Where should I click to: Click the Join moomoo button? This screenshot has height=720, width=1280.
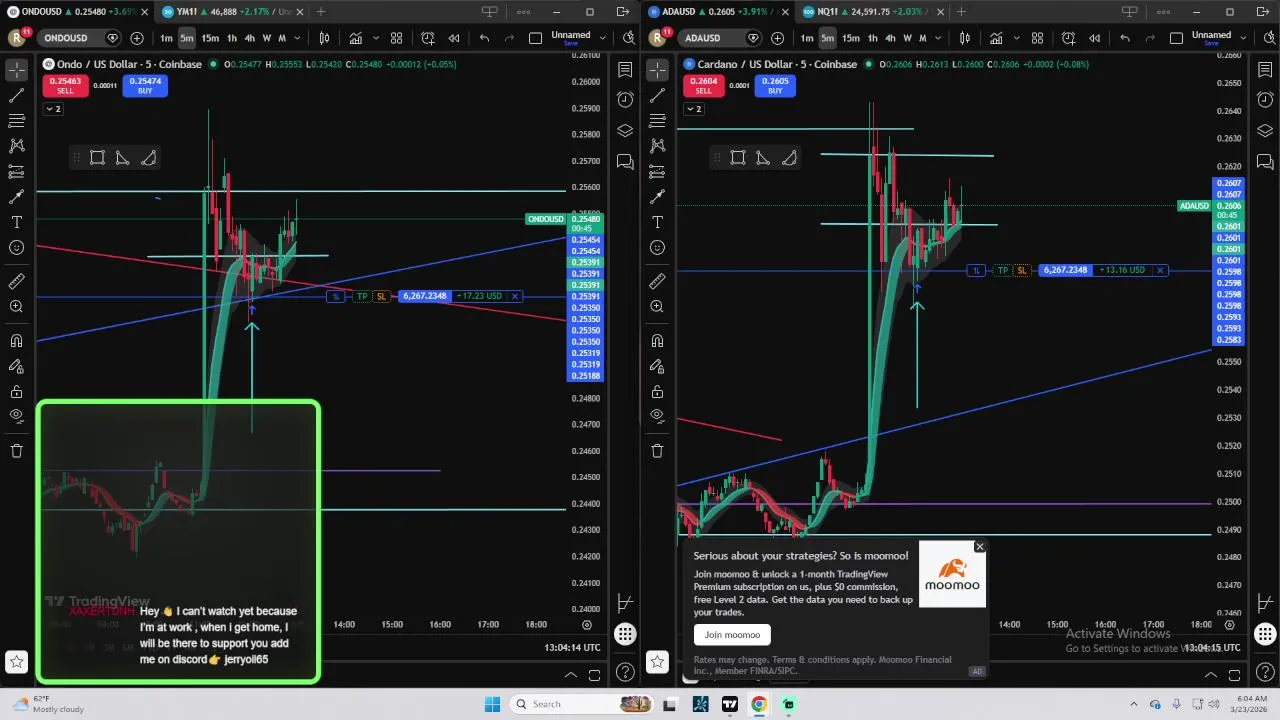732,635
